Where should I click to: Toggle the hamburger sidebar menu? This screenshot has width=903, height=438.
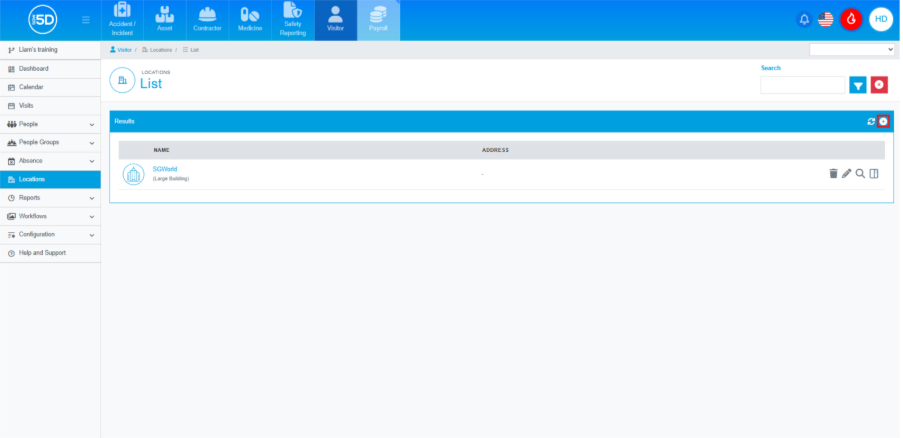tap(86, 20)
